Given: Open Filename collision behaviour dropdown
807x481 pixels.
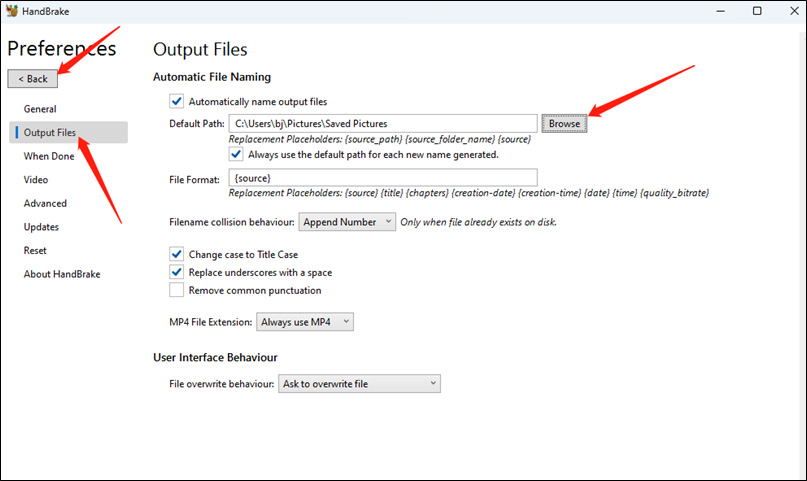Looking at the screenshot, I should [347, 222].
